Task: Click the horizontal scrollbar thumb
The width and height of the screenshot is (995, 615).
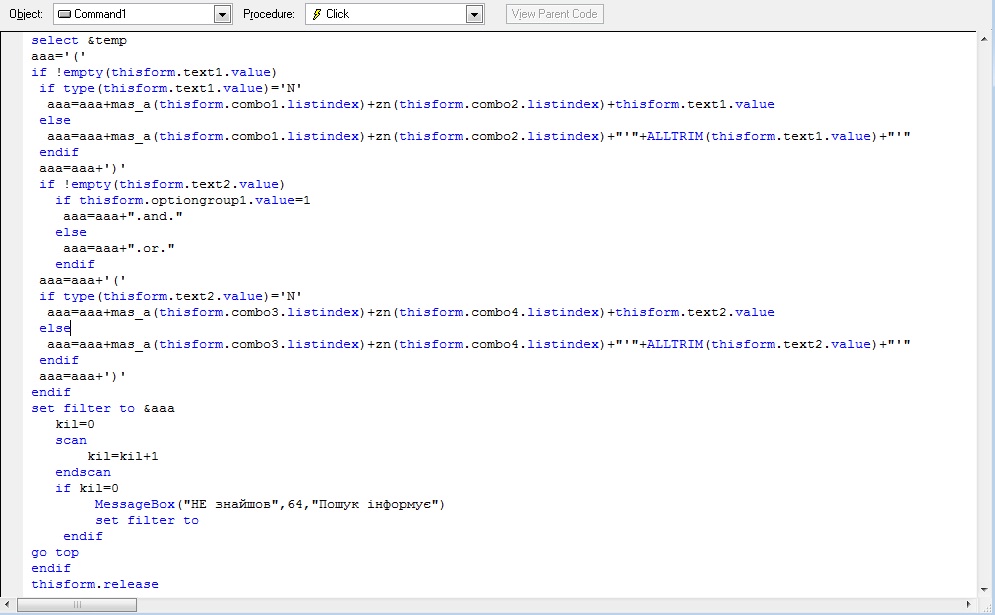Action: coord(77,605)
